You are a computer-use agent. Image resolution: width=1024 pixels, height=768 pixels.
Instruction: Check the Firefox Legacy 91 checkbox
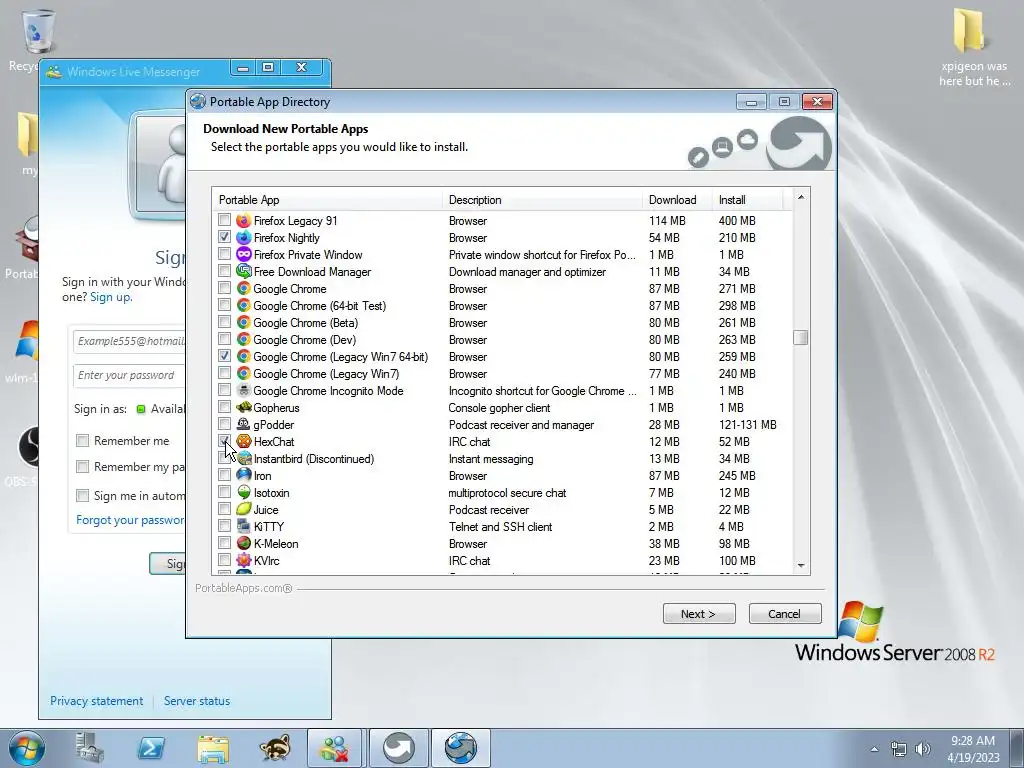tap(225, 220)
